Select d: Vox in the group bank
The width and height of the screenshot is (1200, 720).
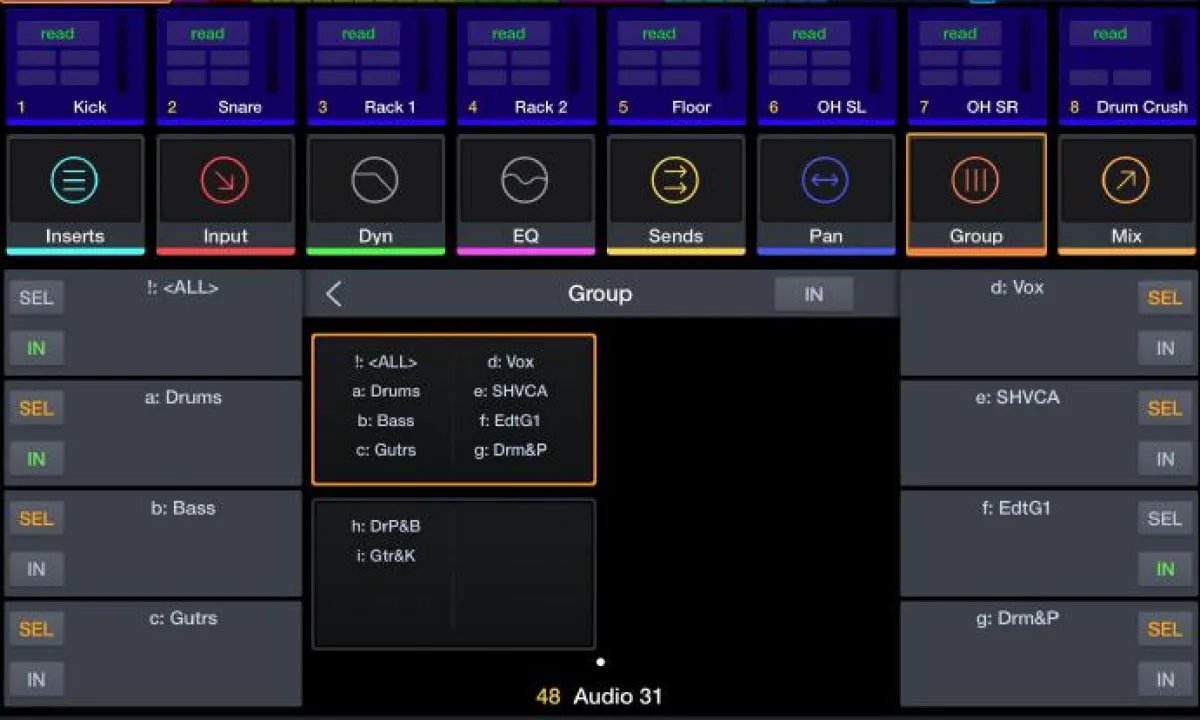tap(510, 362)
